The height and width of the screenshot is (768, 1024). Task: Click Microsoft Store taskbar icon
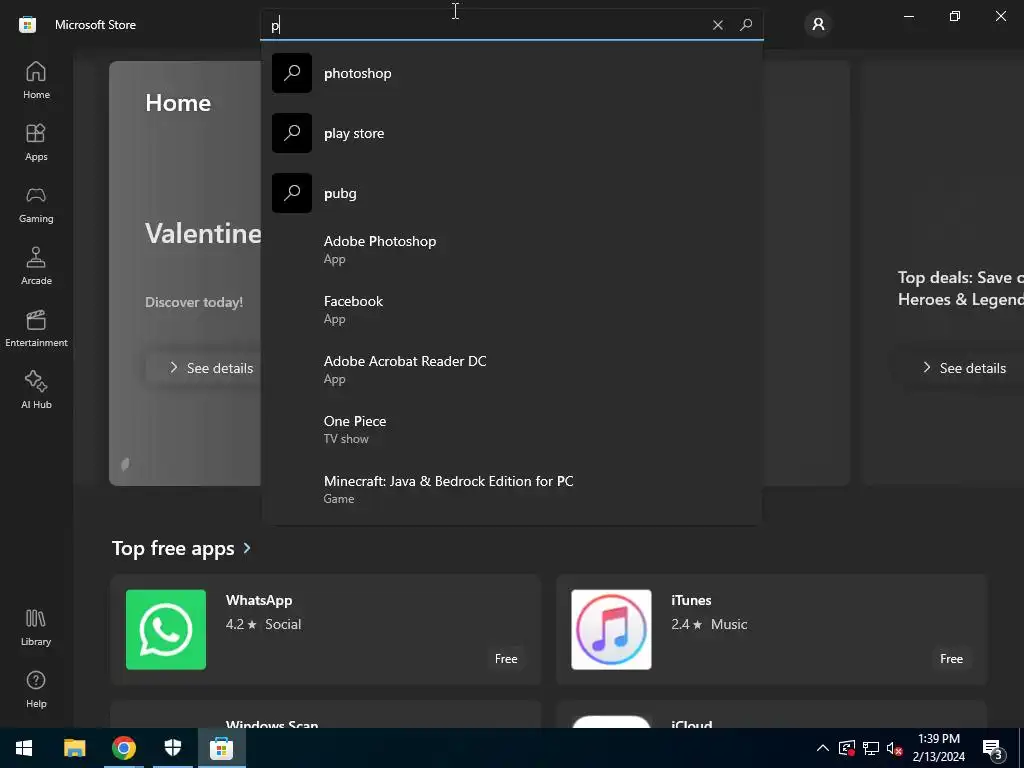221,748
